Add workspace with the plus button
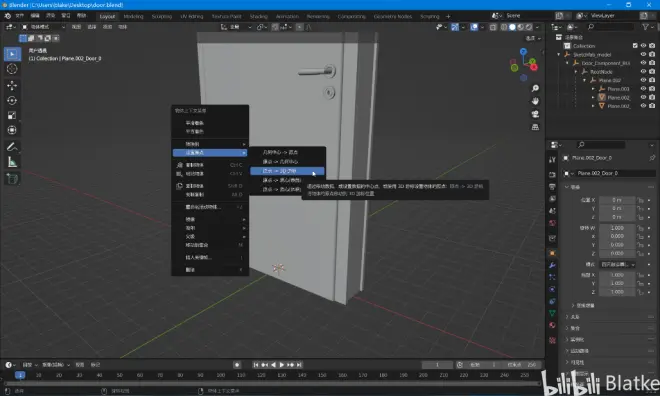 [448, 16]
